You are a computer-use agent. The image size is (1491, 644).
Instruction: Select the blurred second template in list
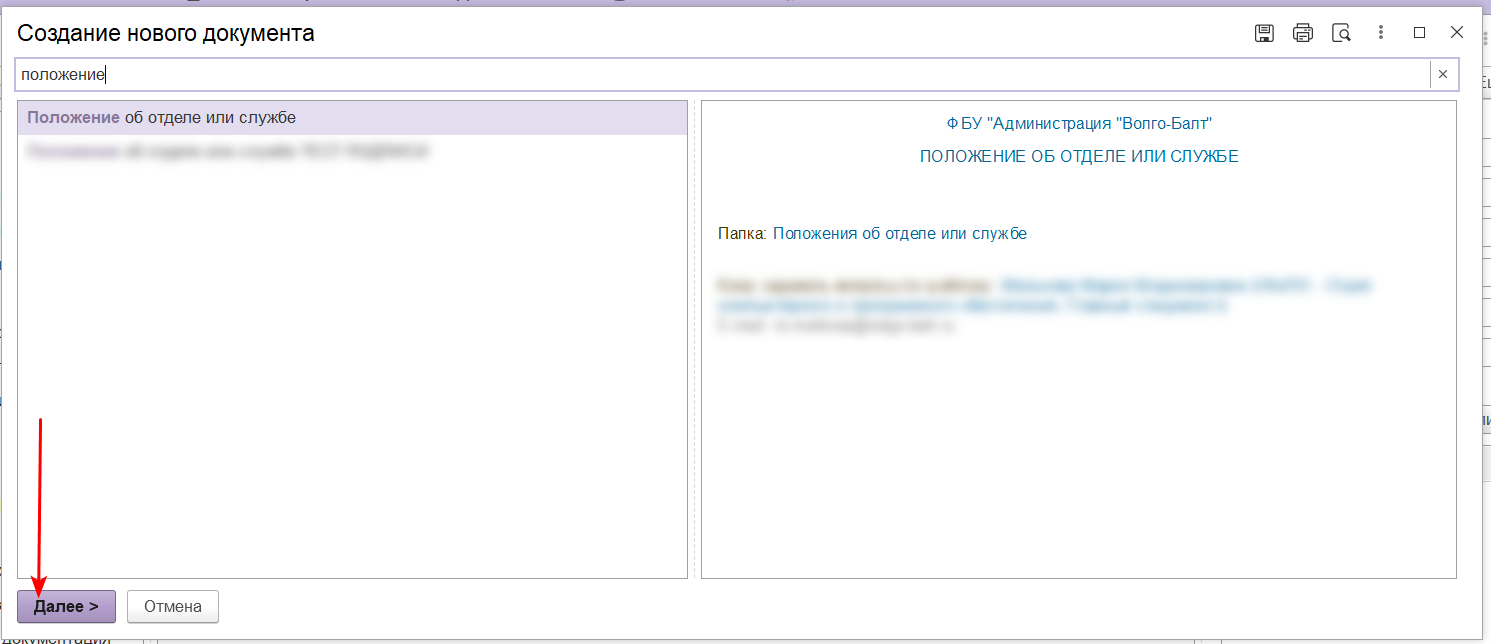[x=228, y=152]
